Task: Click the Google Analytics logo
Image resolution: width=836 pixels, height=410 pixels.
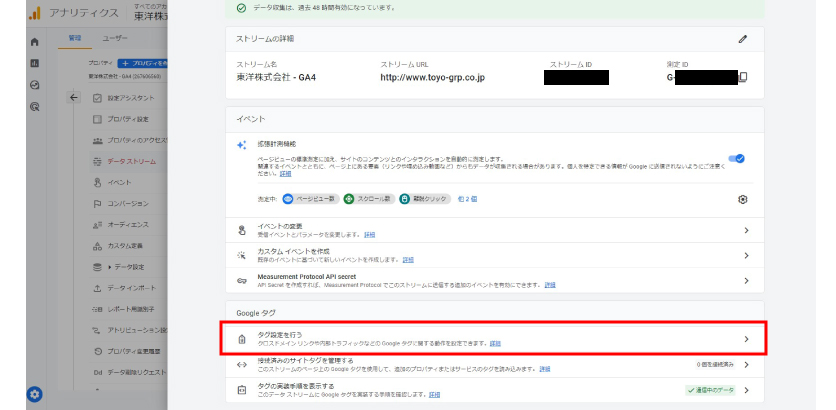Action: point(35,13)
